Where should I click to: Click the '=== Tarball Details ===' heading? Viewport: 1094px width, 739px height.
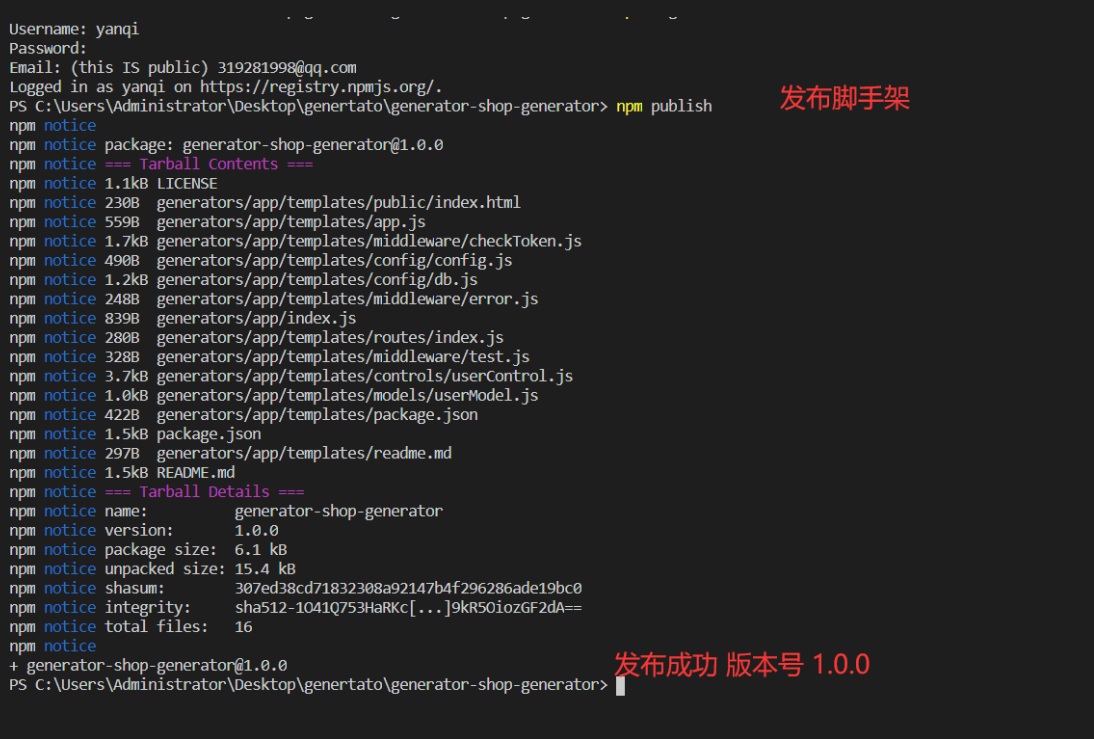204,492
